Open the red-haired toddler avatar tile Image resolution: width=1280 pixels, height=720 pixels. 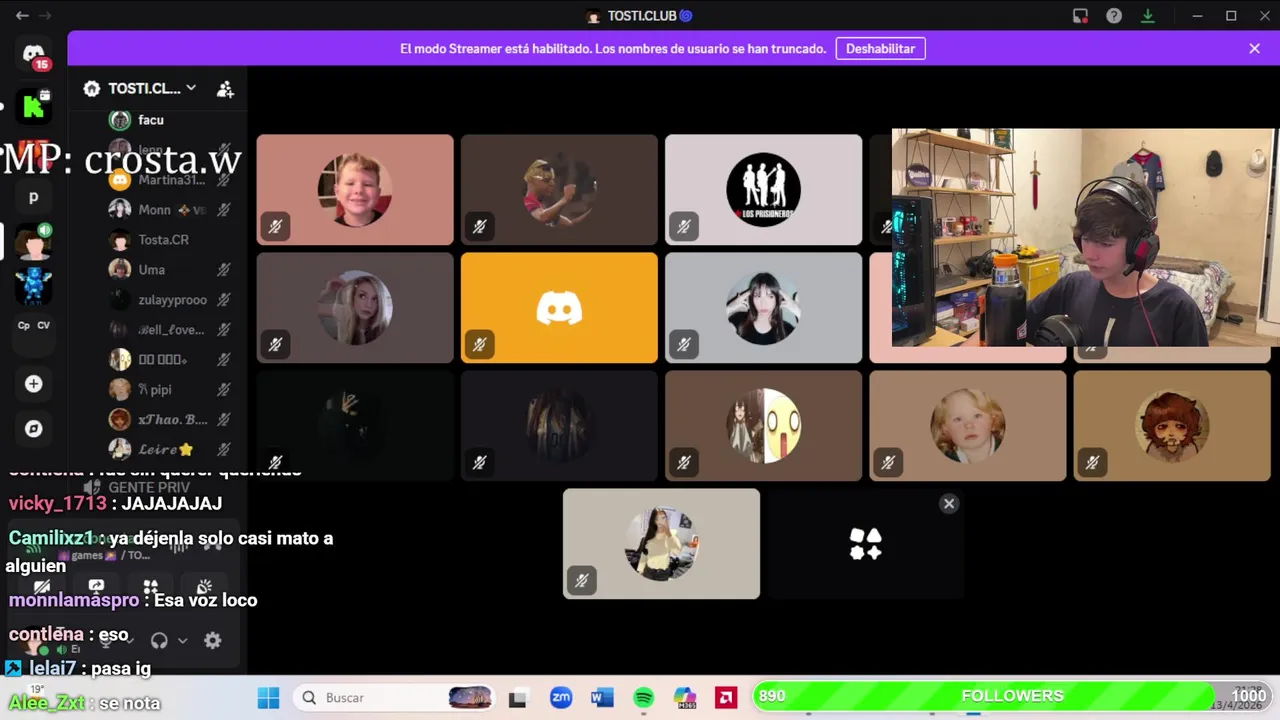coord(967,426)
